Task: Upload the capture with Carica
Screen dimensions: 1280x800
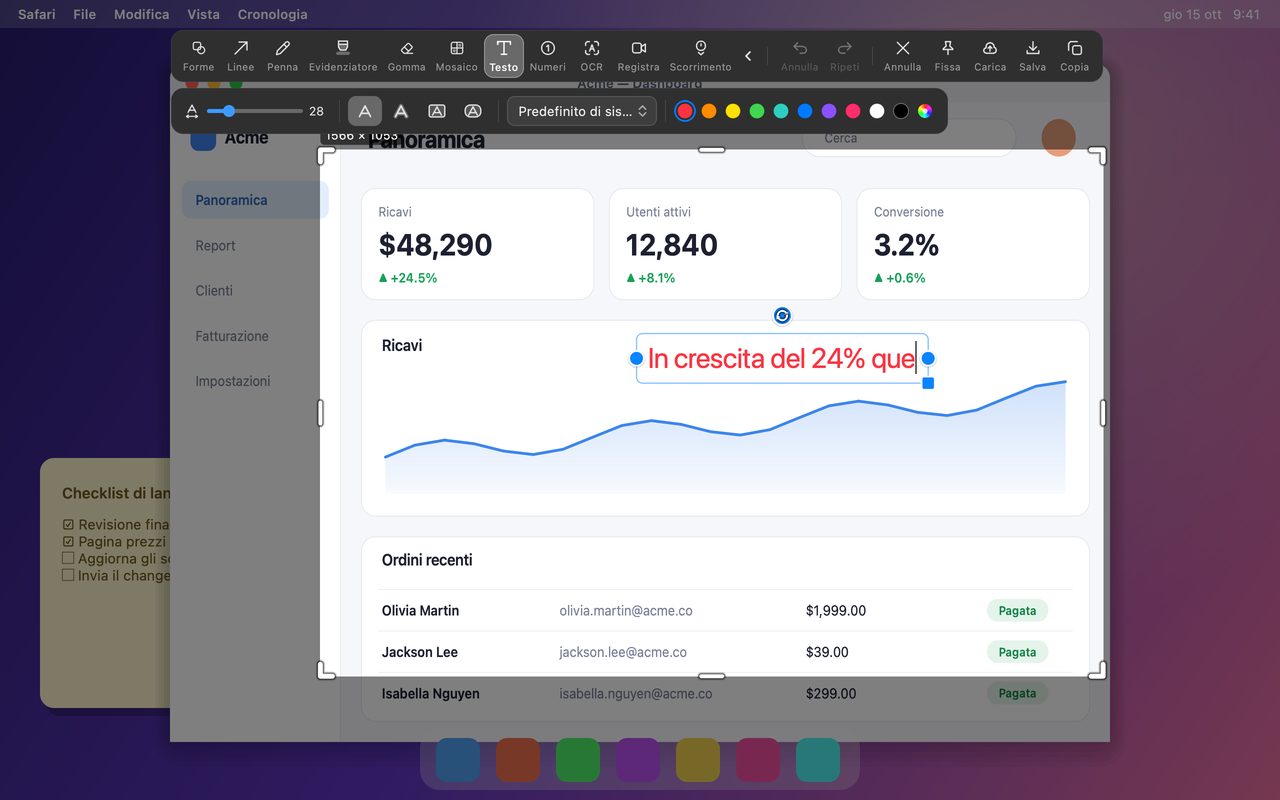Action: 990,56
